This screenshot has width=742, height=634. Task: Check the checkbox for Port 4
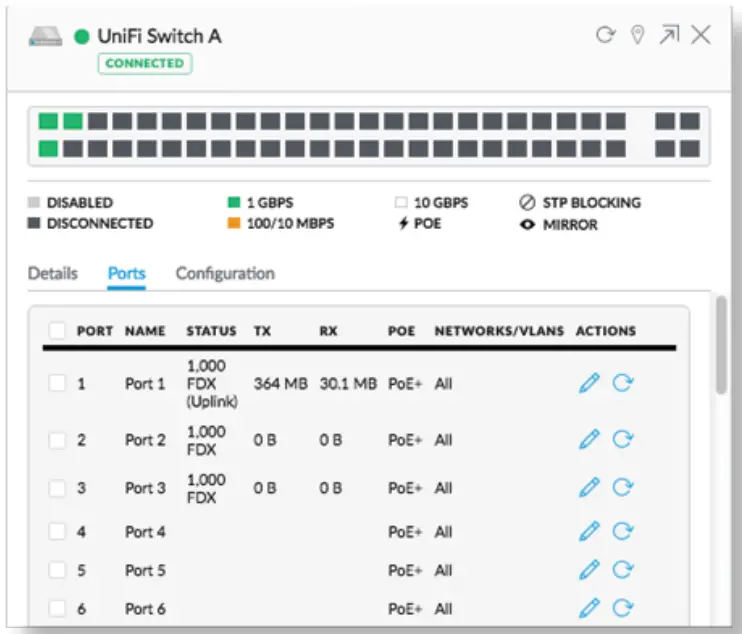pyautogui.click(x=57, y=531)
